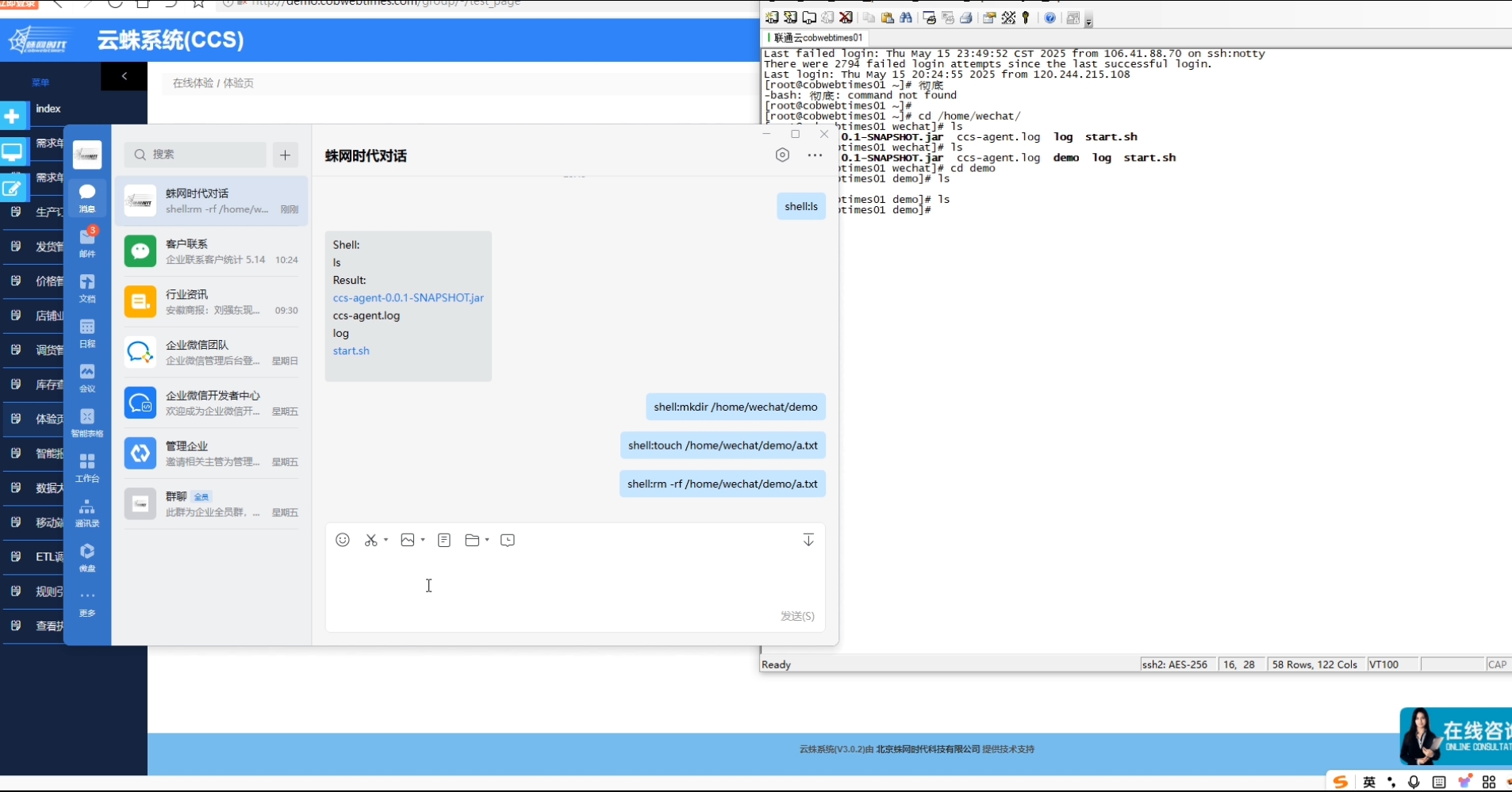Open Meetings icon in WeCom sidebar
The image size is (1512, 792).
[87, 377]
